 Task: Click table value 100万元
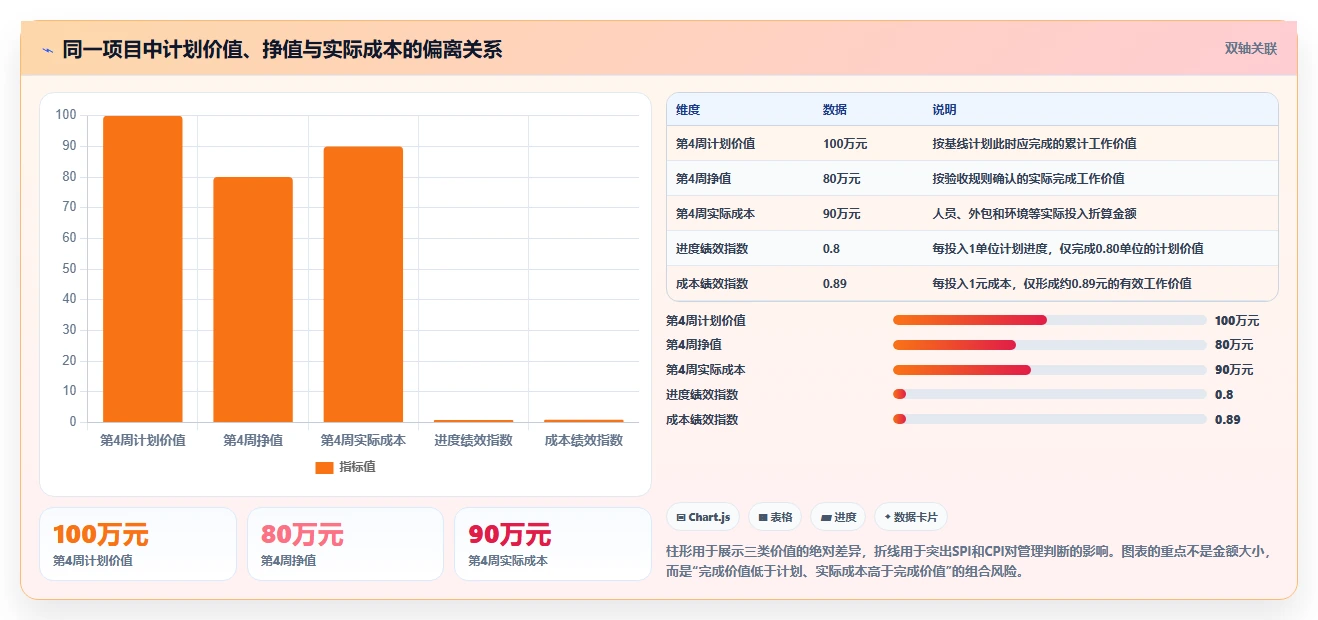point(845,144)
